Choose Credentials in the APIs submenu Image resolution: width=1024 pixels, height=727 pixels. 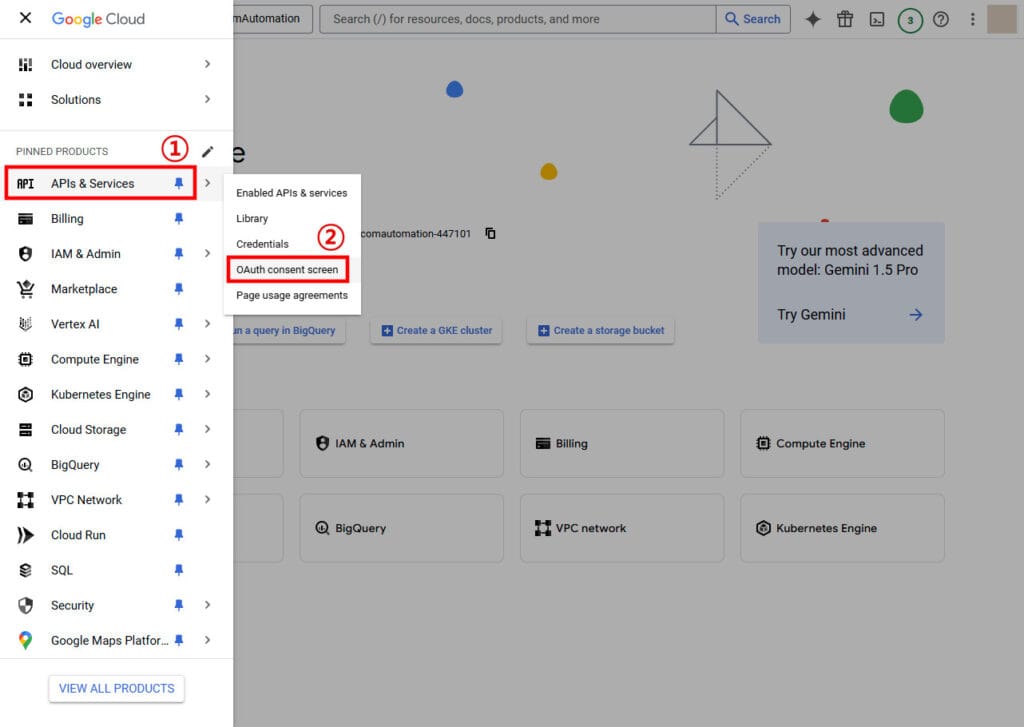pyautogui.click(x=262, y=244)
